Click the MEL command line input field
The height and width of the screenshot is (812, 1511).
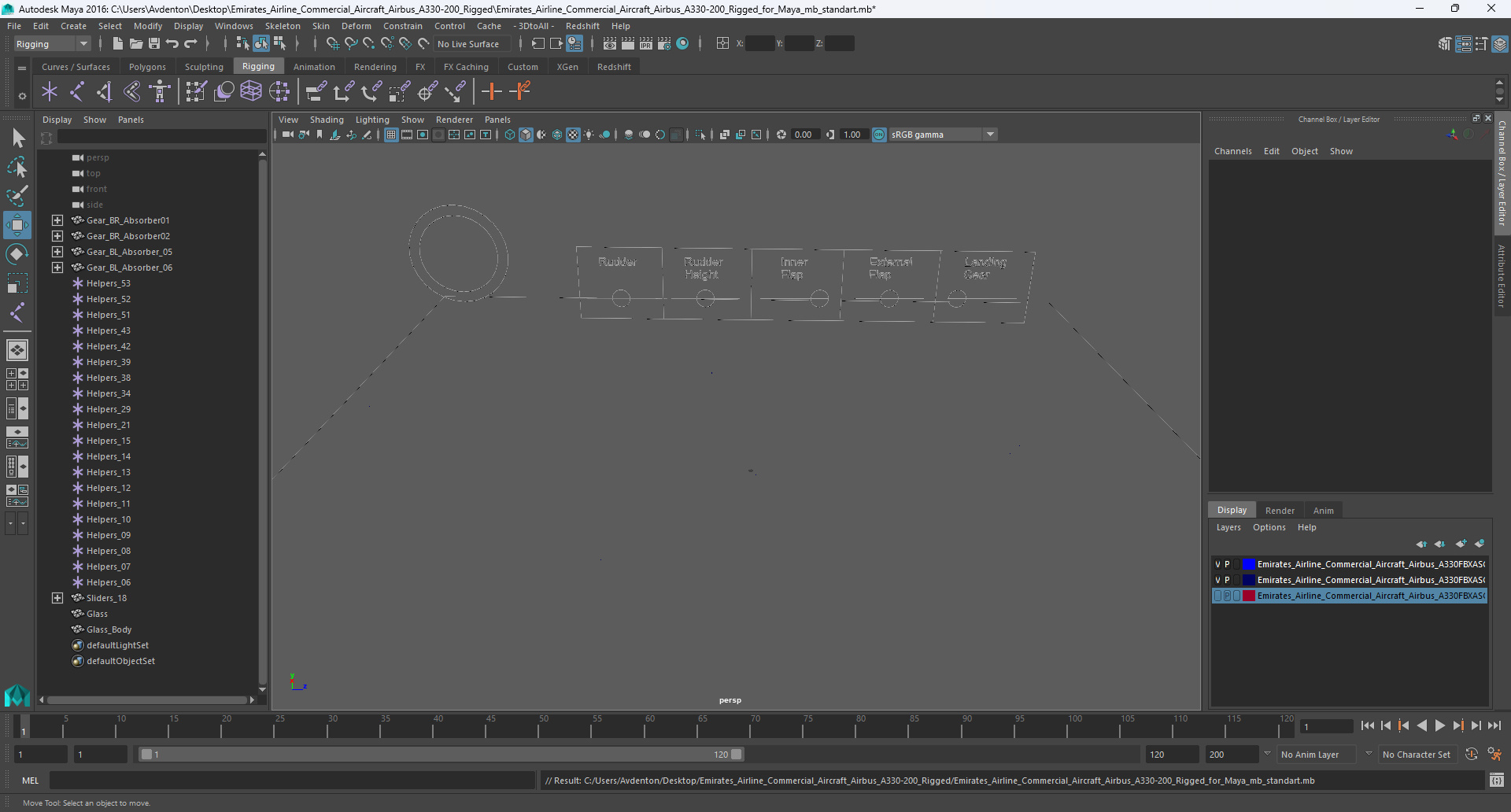tap(293, 781)
